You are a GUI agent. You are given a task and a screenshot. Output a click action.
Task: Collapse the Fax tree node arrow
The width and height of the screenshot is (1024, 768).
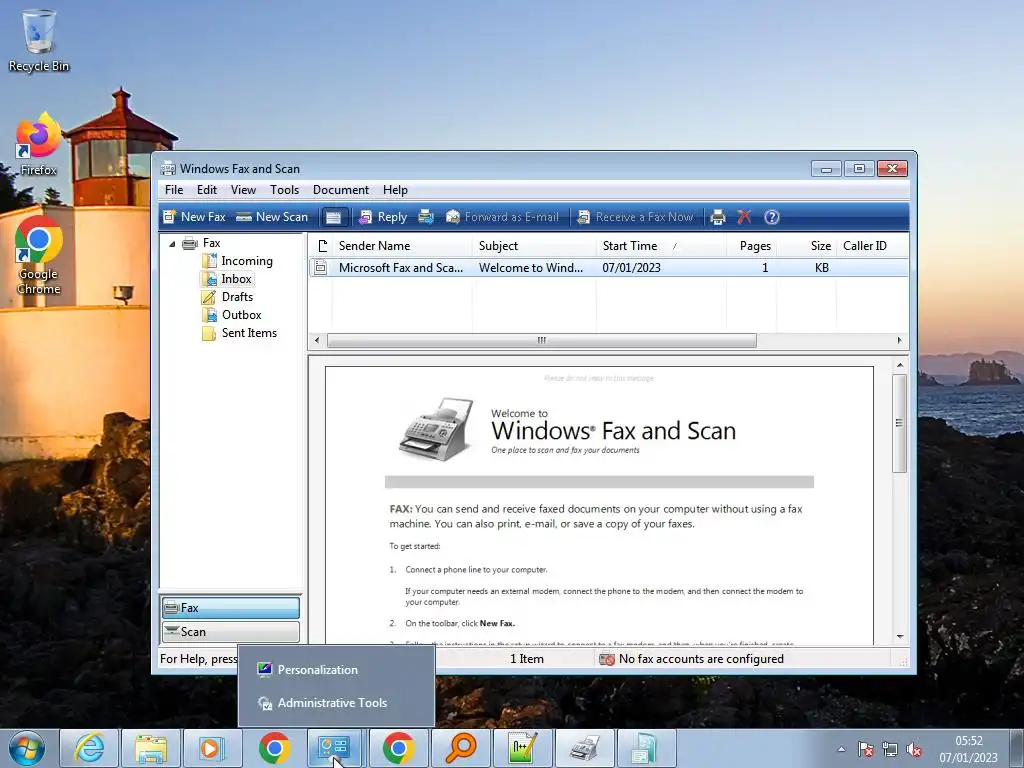(172, 244)
